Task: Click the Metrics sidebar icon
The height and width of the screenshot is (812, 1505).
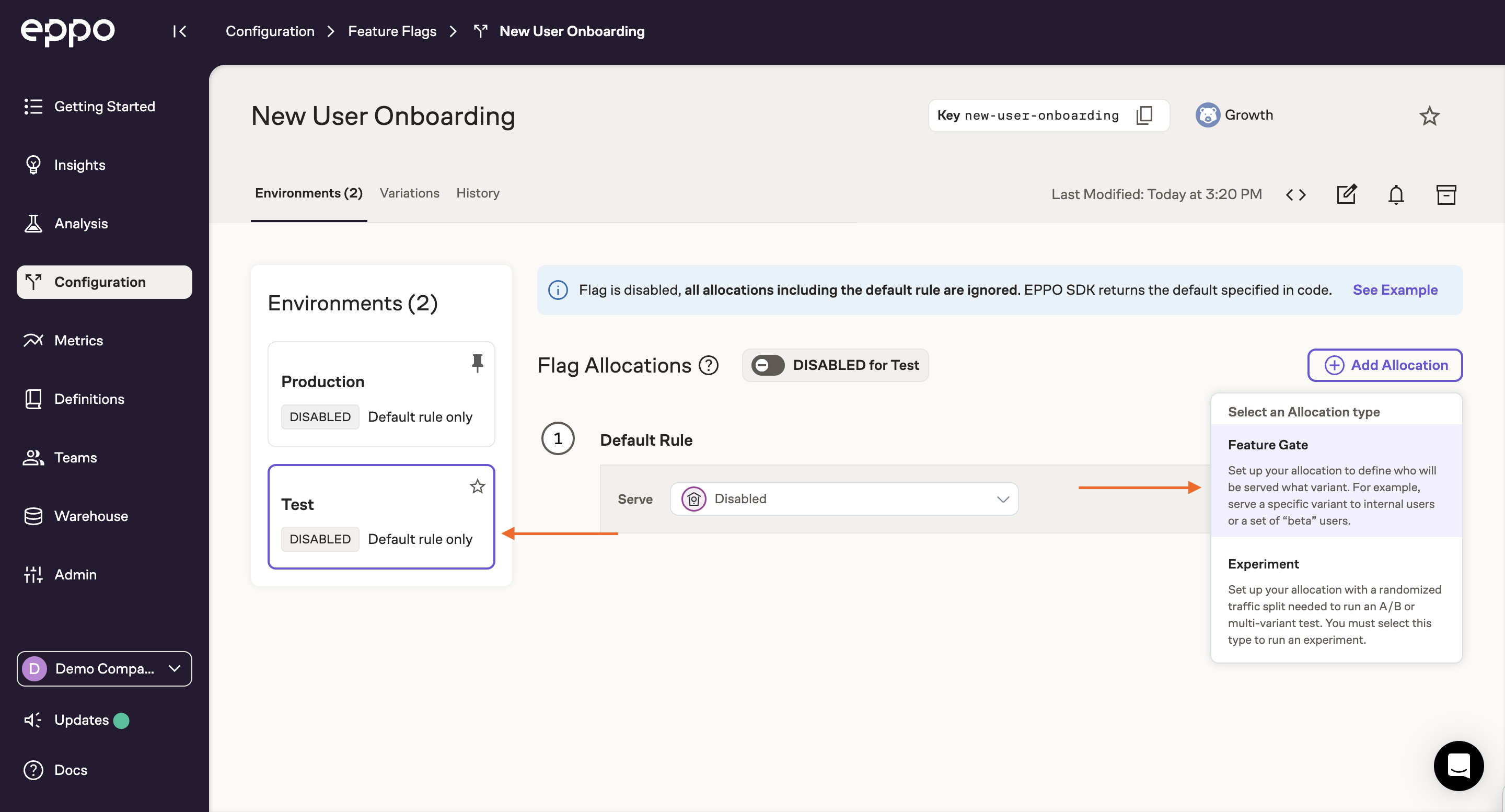Action: tap(33, 340)
